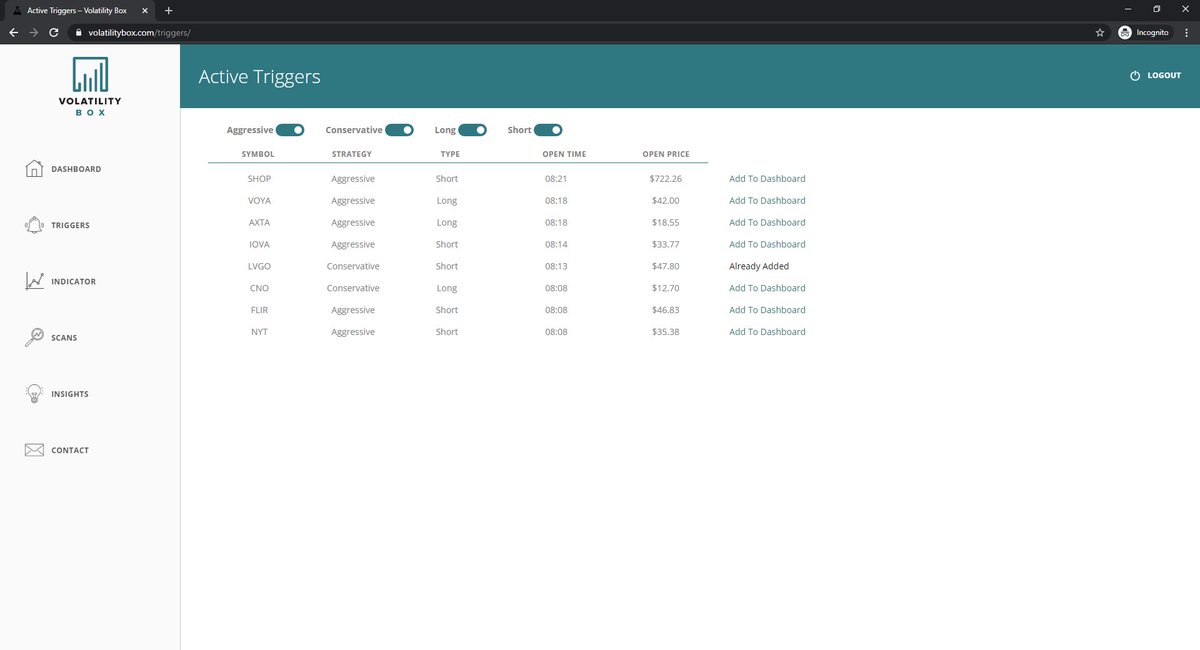The width and height of the screenshot is (1200, 650).
Task: Open the Scans magnifier icon
Action: [34, 337]
